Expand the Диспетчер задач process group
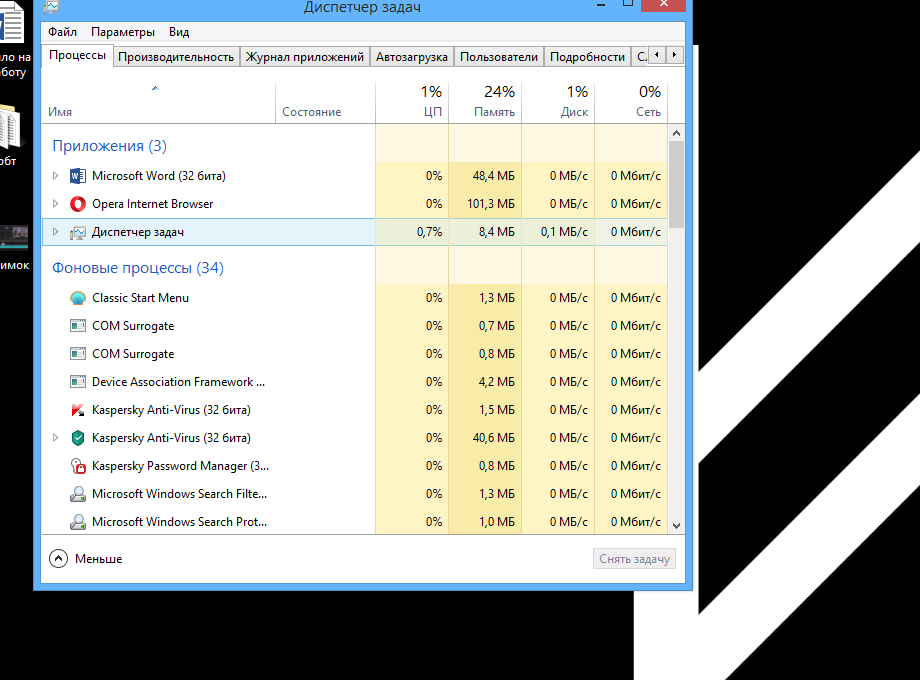This screenshot has width=920, height=680. click(x=55, y=232)
